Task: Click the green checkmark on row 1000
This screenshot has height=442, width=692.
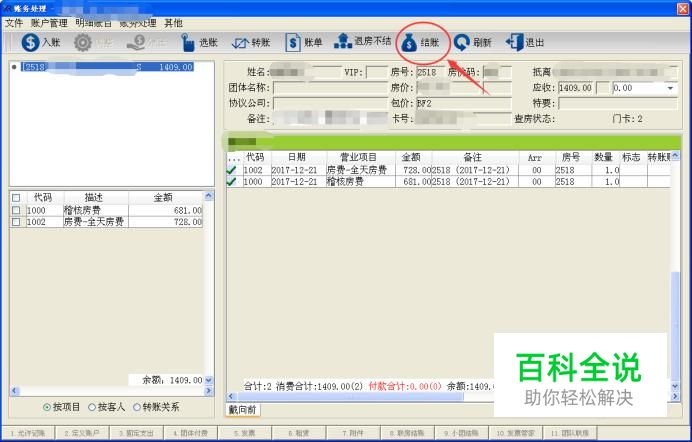Action: 231,181
